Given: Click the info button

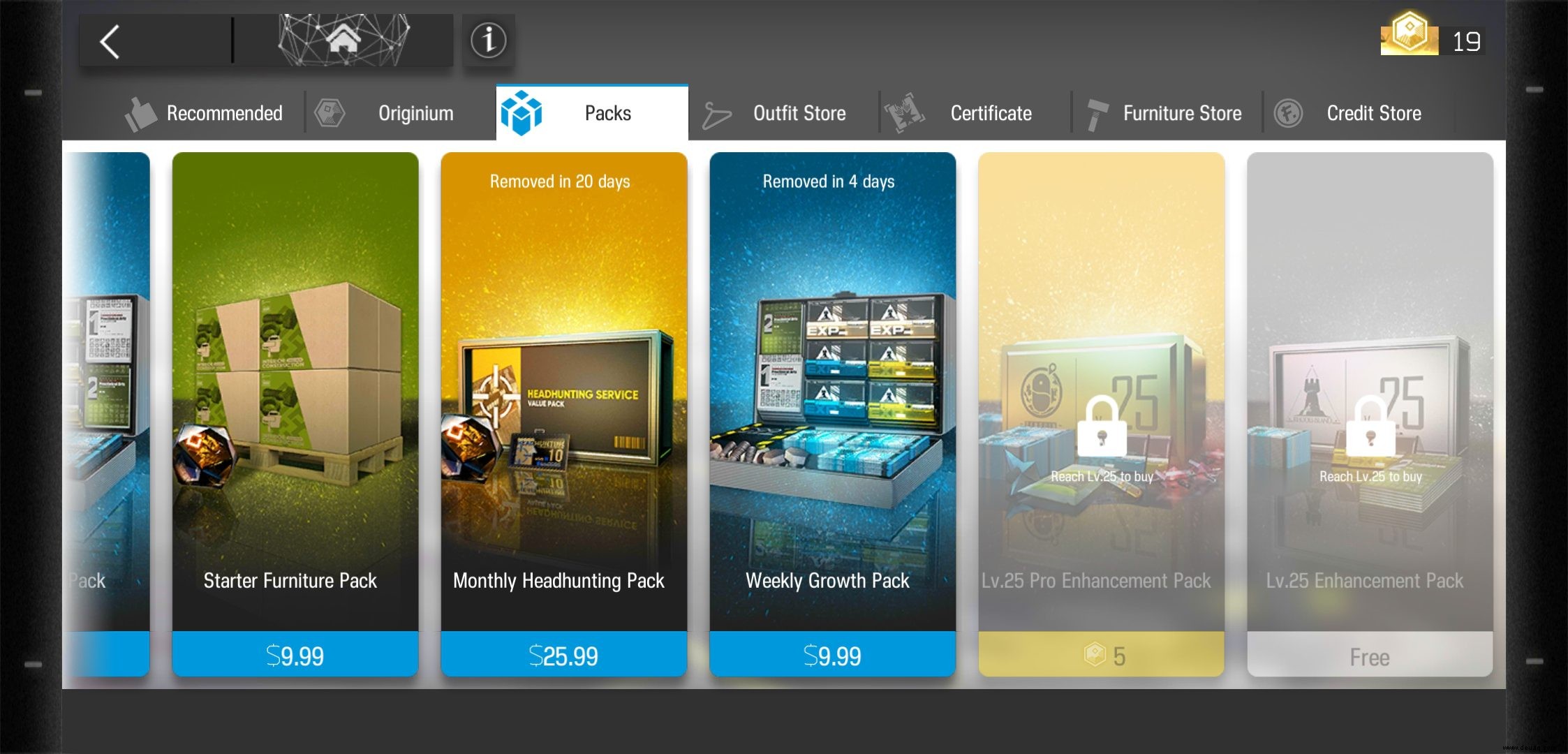Looking at the screenshot, I should click(x=487, y=39).
